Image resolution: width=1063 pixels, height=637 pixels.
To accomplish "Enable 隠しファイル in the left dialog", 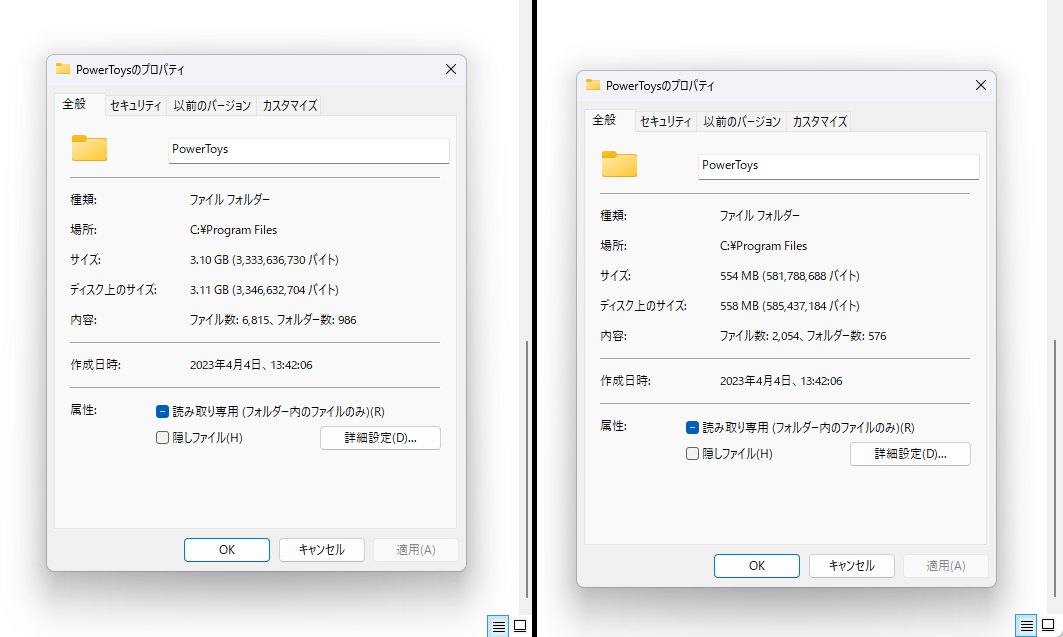I will (x=162, y=437).
